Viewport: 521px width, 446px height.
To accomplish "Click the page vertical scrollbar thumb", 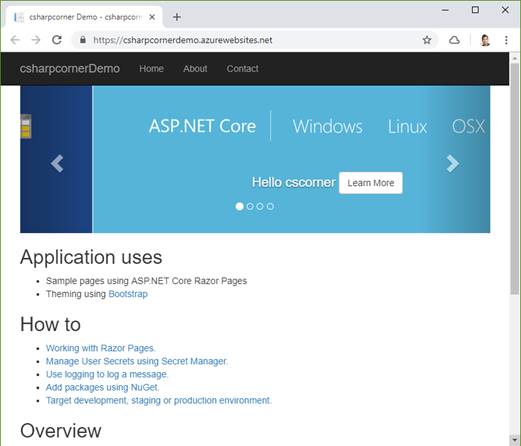I will coord(515,178).
